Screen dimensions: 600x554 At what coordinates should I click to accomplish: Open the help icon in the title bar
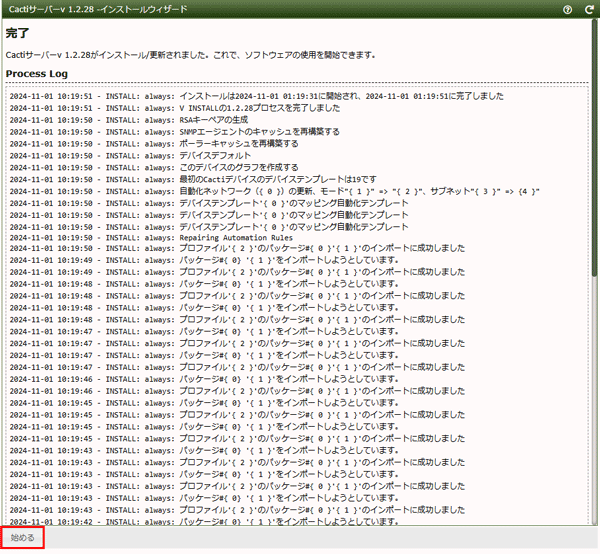click(x=568, y=9)
